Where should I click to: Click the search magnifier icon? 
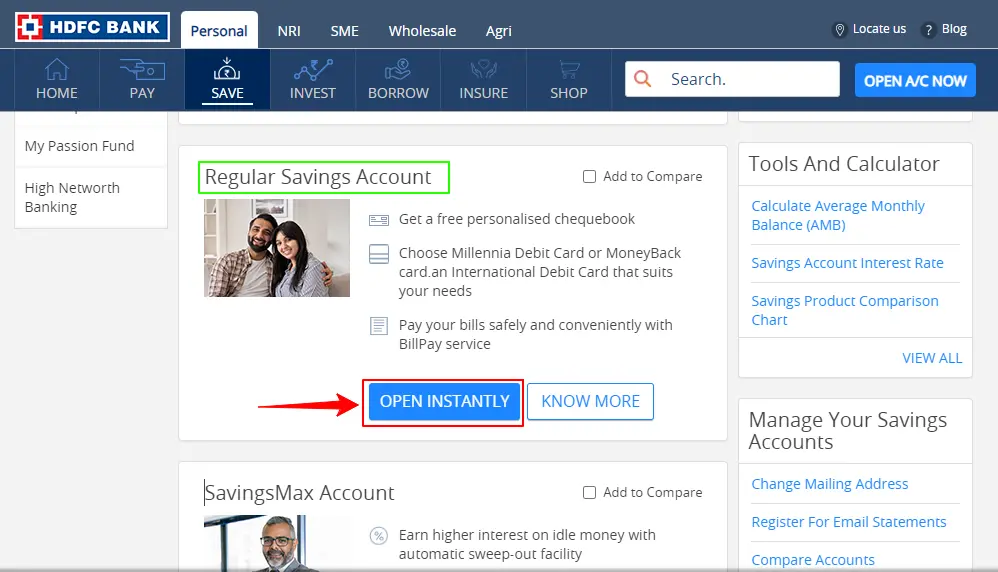pyautogui.click(x=643, y=79)
